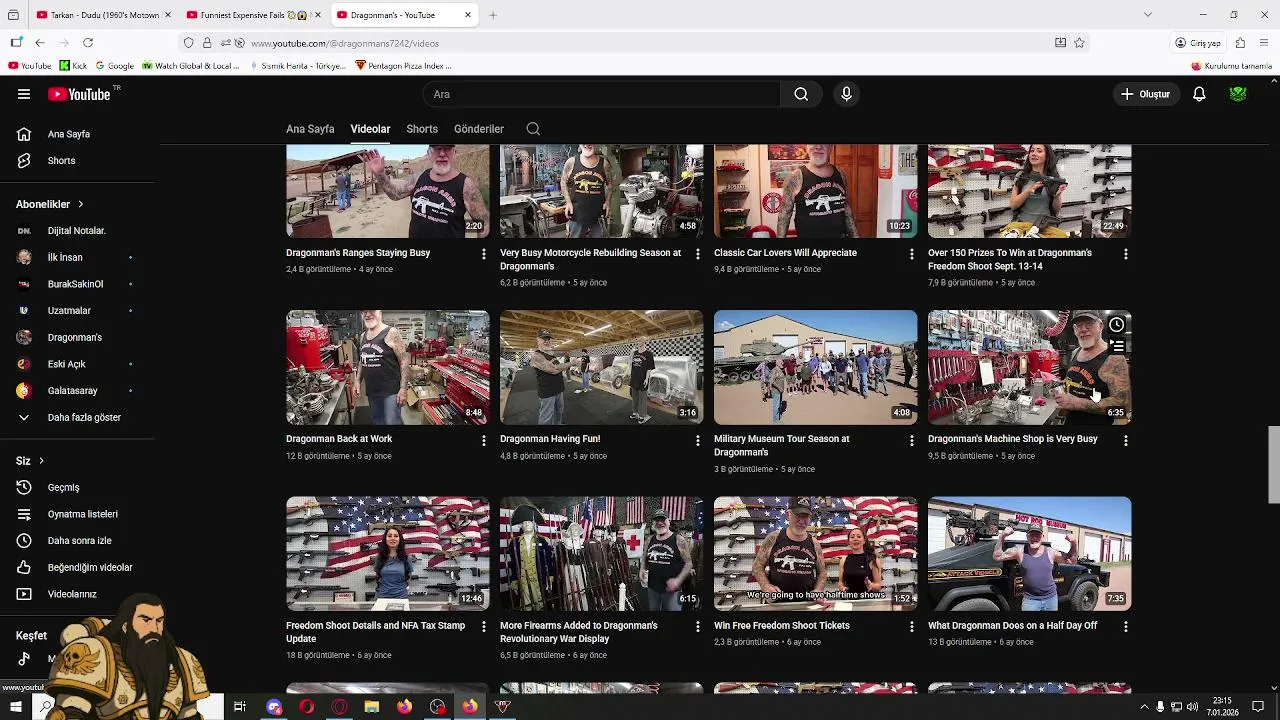The image size is (1280, 720).
Task: Click the search magnifier button
Action: tap(801, 94)
